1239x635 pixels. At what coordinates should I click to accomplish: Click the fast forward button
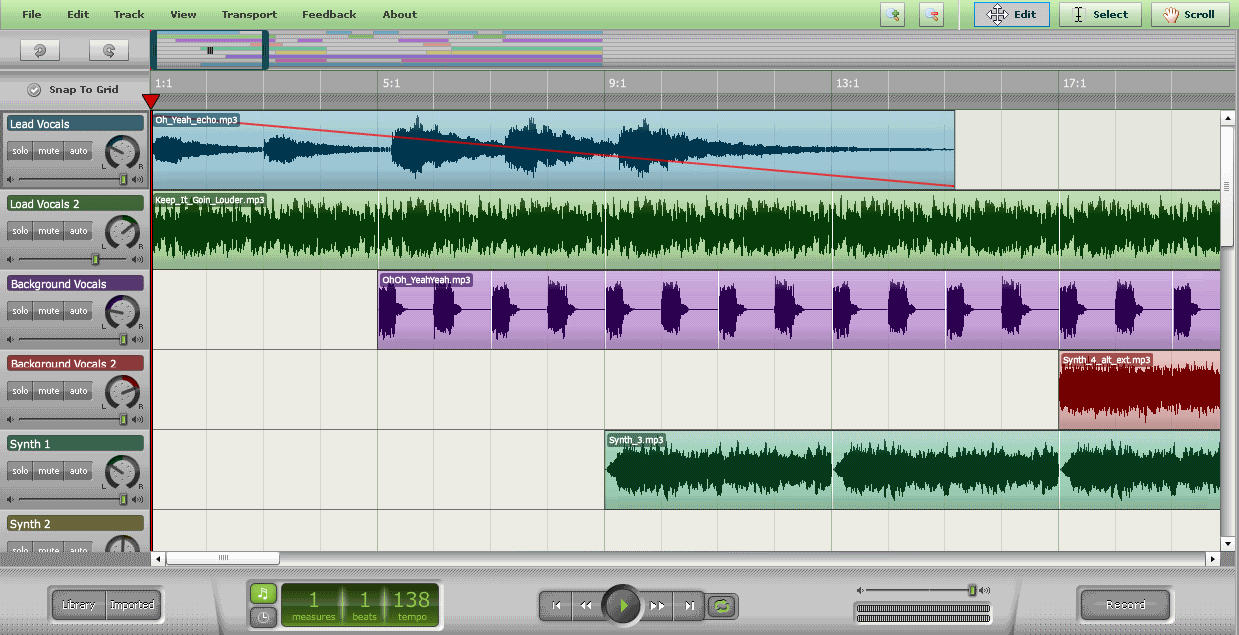657,605
